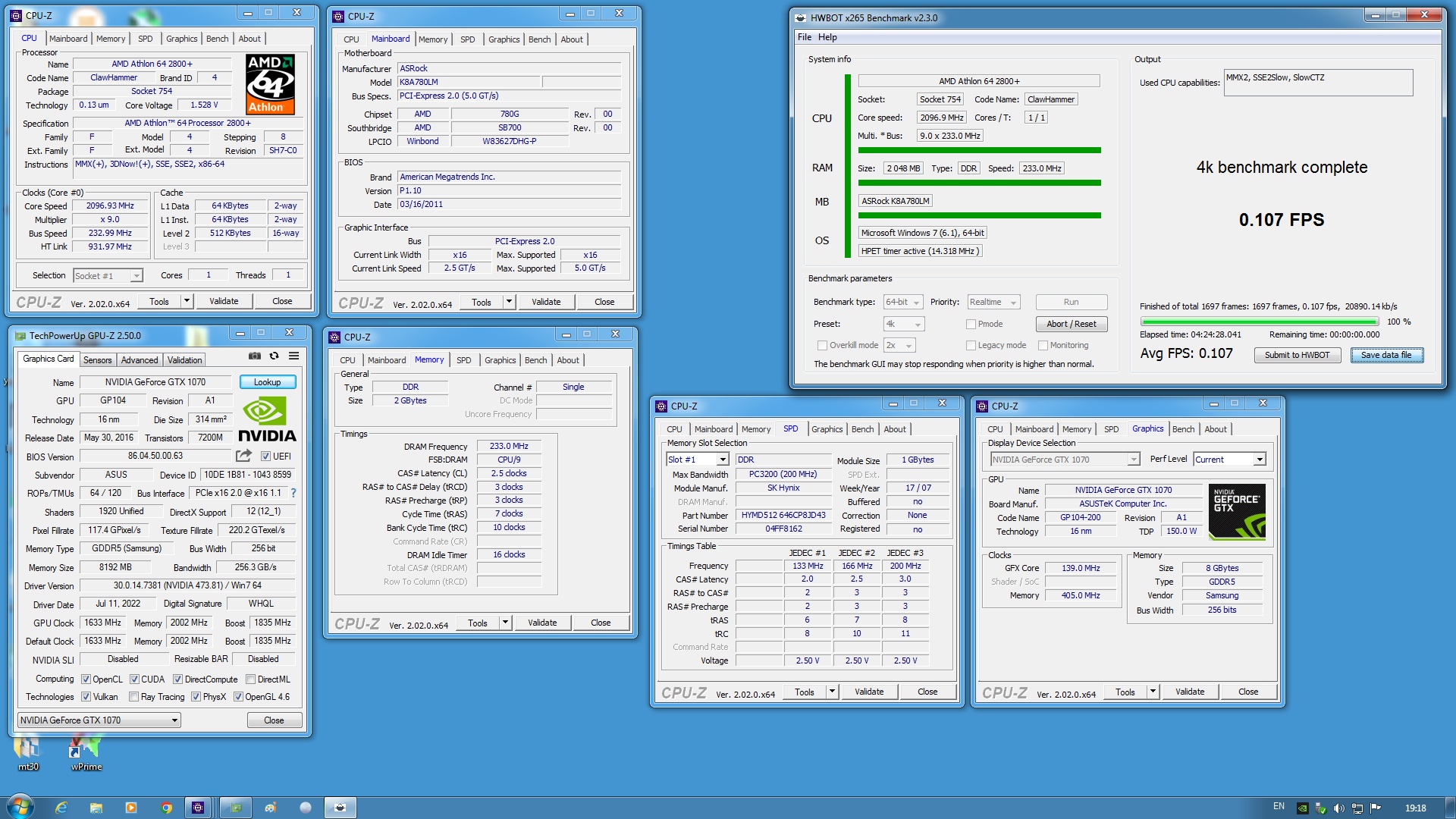Enable the Overkill mode checkbox
This screenshot has width=1456, height=819.
pos(822,345)
